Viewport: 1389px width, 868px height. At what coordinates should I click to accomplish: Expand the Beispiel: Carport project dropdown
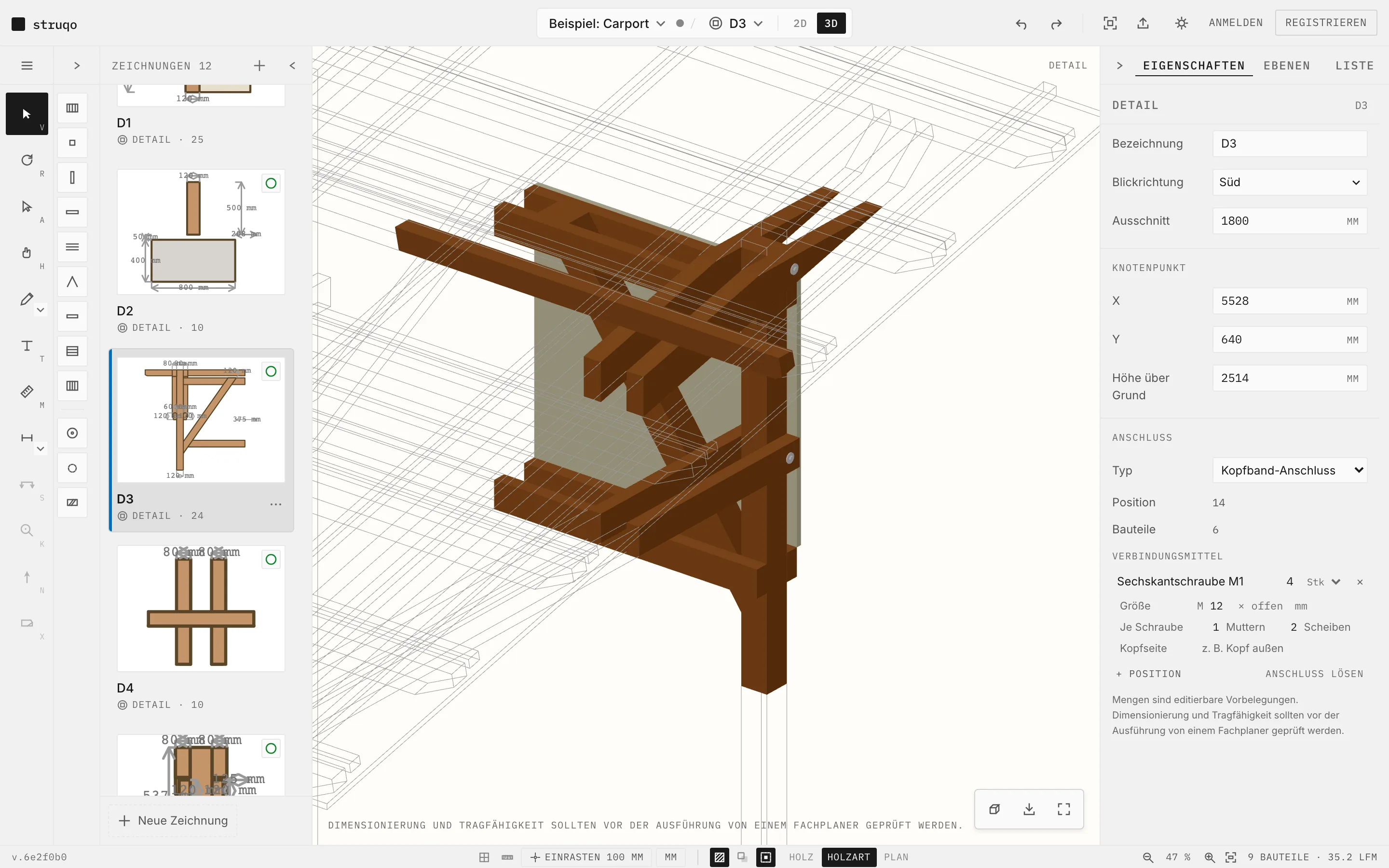pos(607,24)
